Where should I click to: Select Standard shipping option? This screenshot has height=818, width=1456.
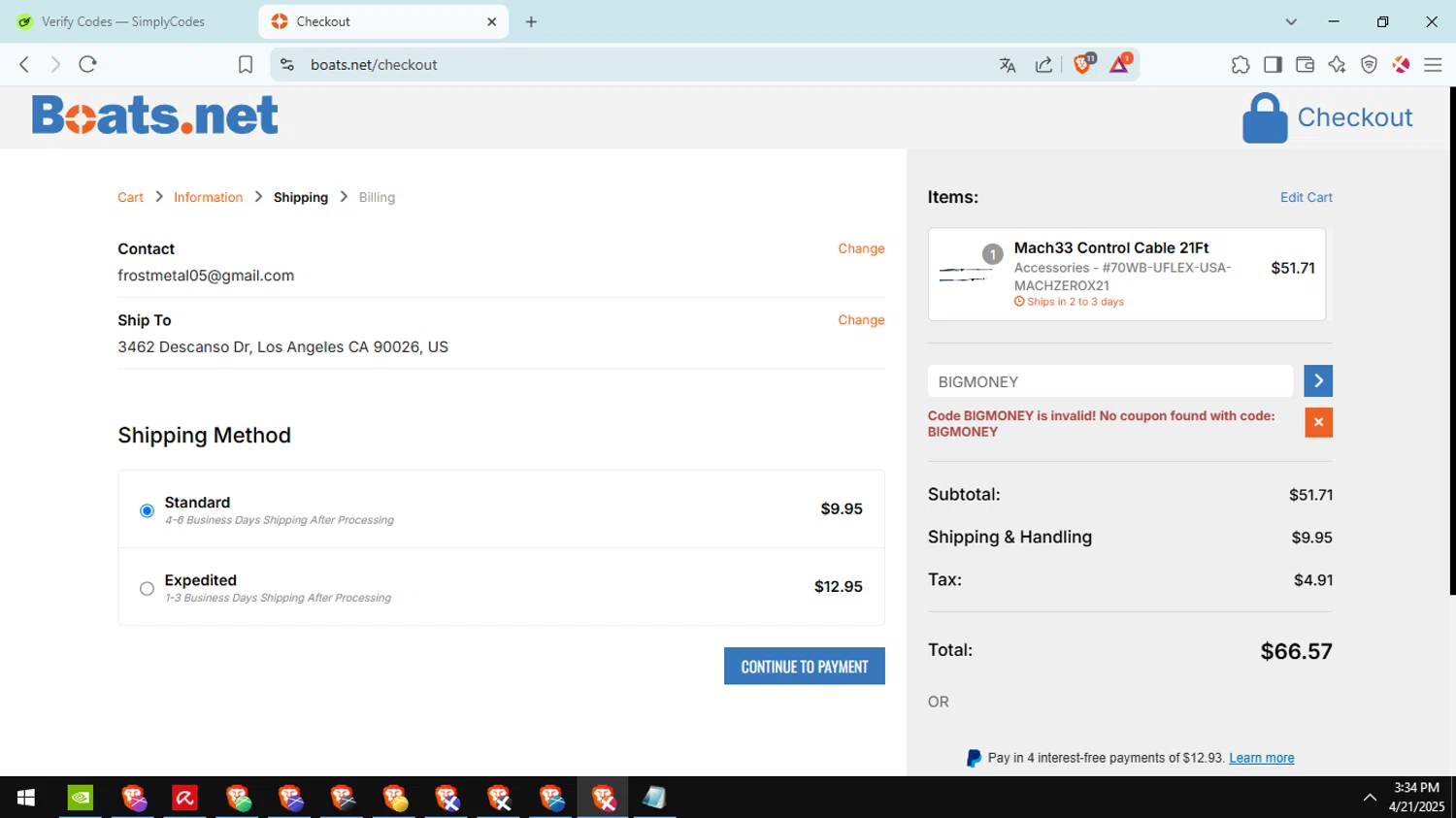click(147, 510)
